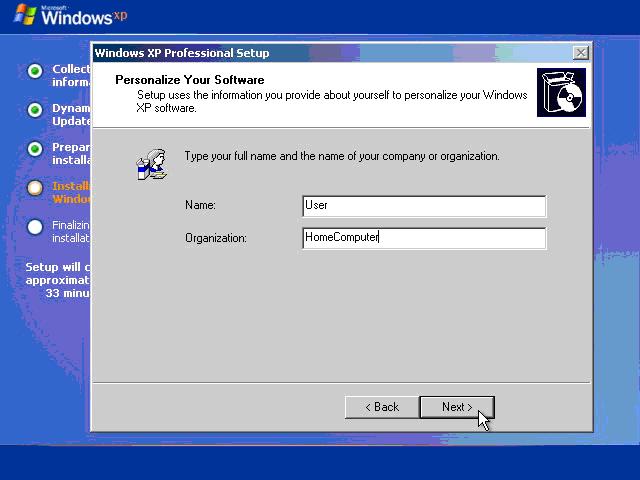640x480 pixels.
Task: Click the Windows XP flag logo
Action: pyautogui.click(x=26, y=15)
